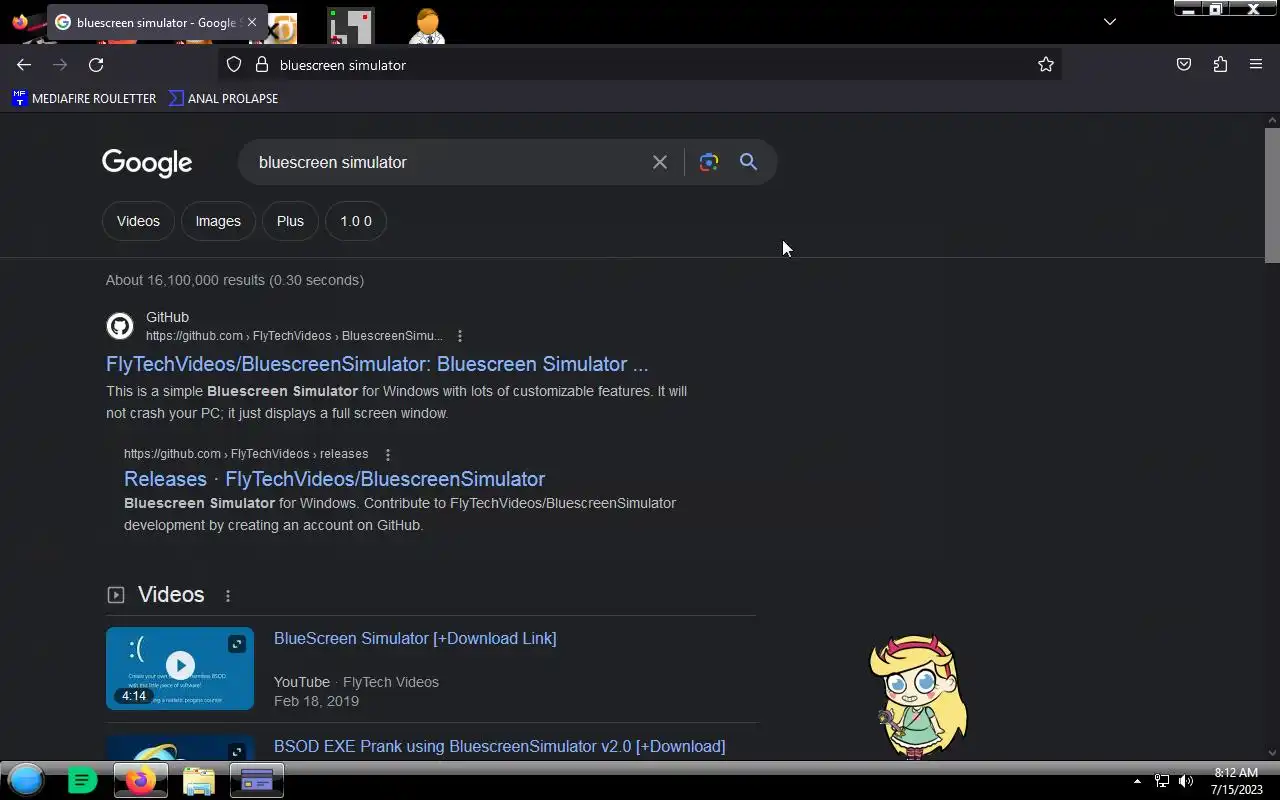1280x800 pixels.
Task: Click FlyTech Videos under first video result
Action: coord(391,682)
